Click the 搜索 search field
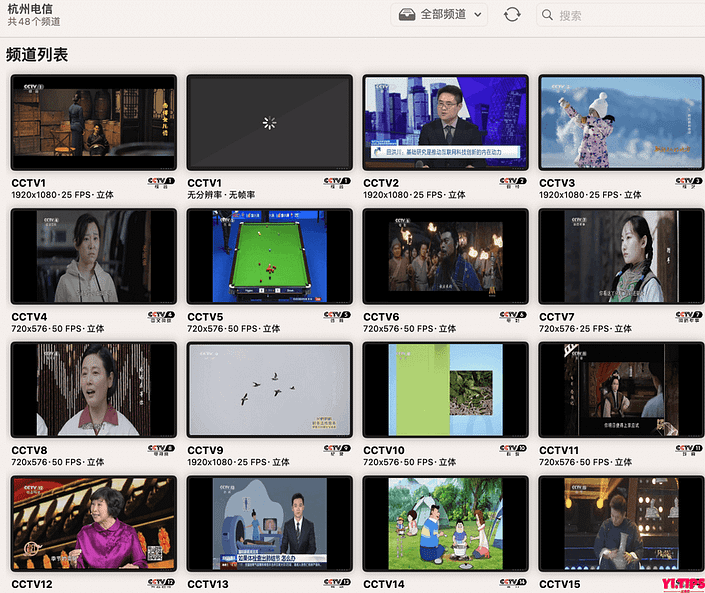This screenshot has height=593, width=705. (x=620, y=15)
